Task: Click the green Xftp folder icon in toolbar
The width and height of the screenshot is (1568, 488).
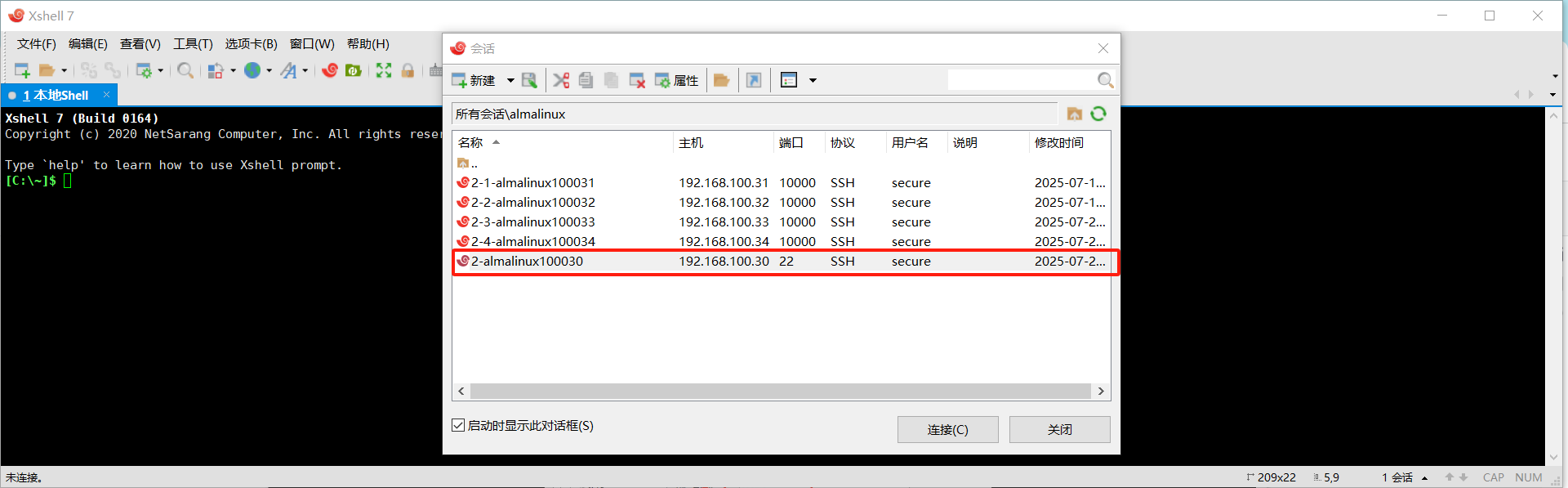Action: click(x=354, y=70)
